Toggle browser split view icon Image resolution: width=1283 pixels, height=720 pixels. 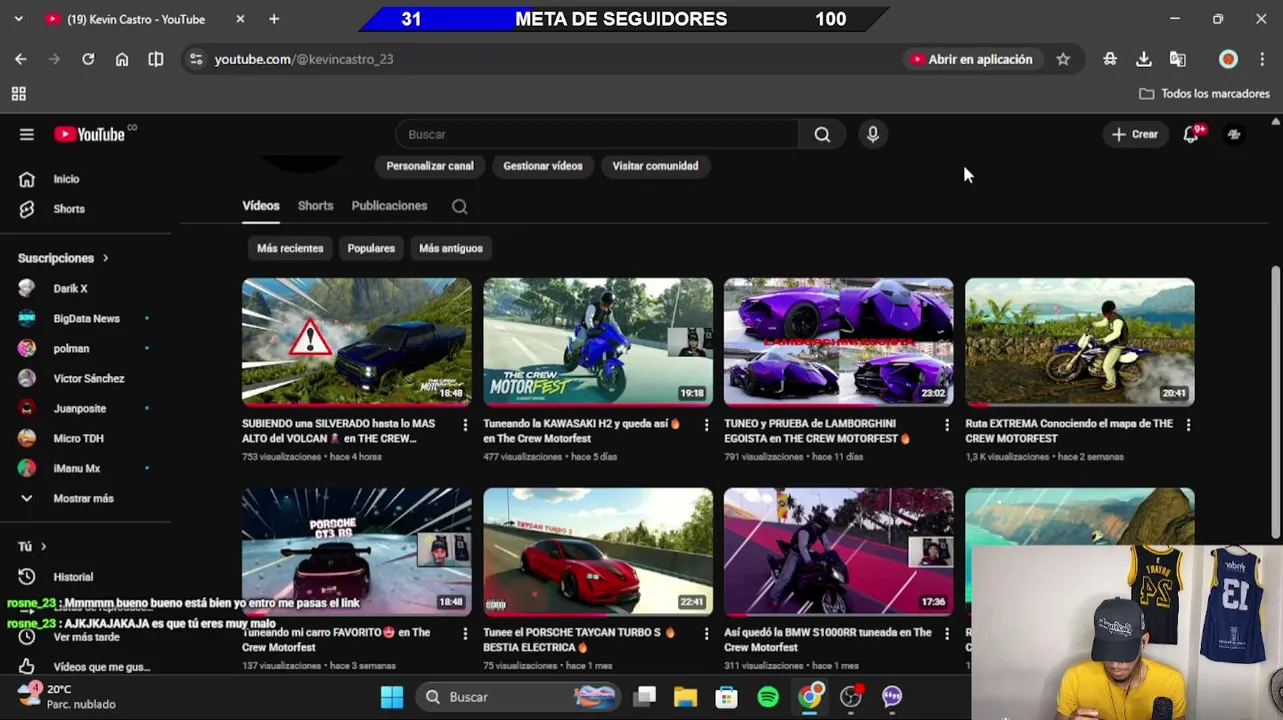point(156,59)
